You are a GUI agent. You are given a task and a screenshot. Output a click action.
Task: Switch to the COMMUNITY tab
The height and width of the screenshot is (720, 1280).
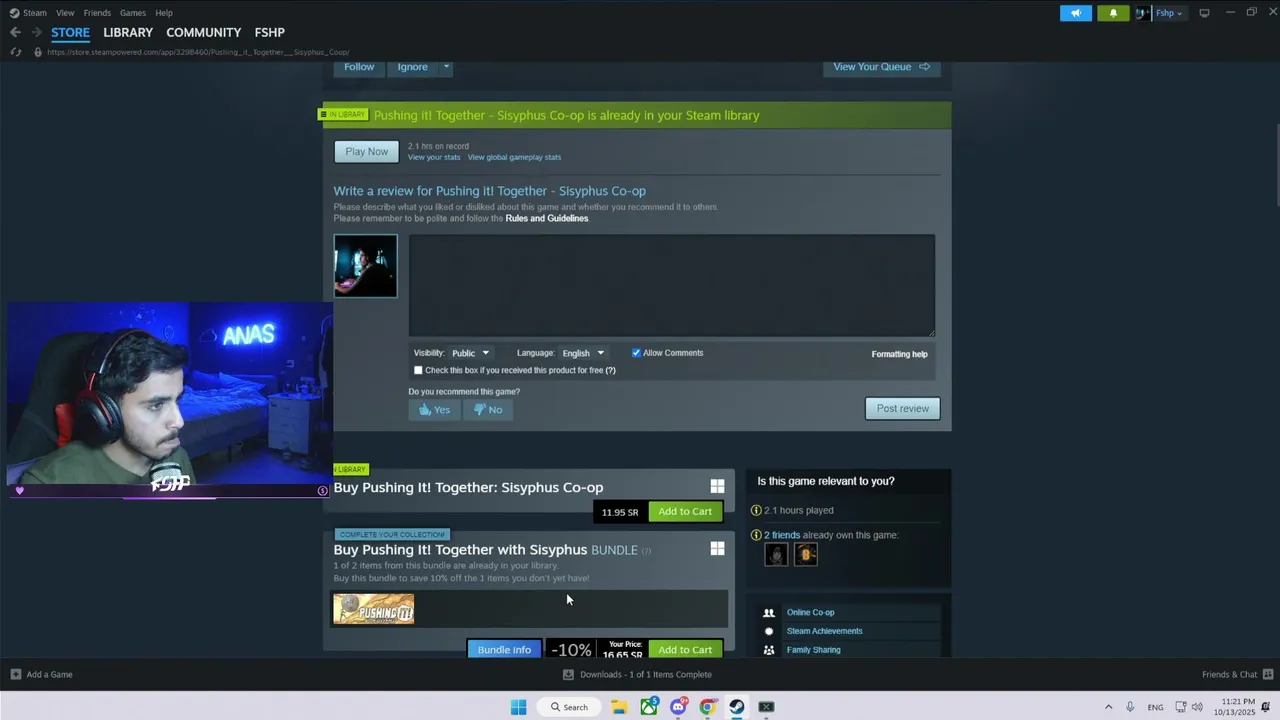point(204,32)
